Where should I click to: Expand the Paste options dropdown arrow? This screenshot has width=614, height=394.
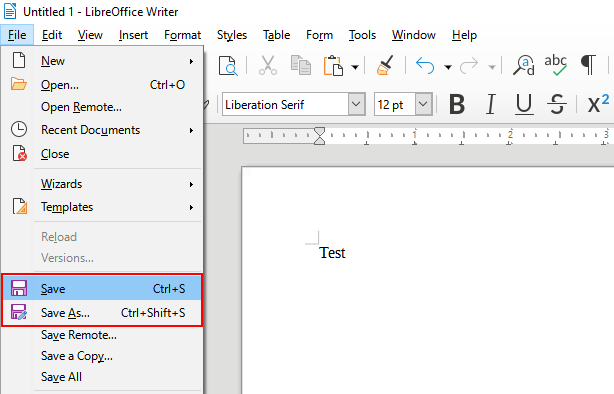point(355,67)
